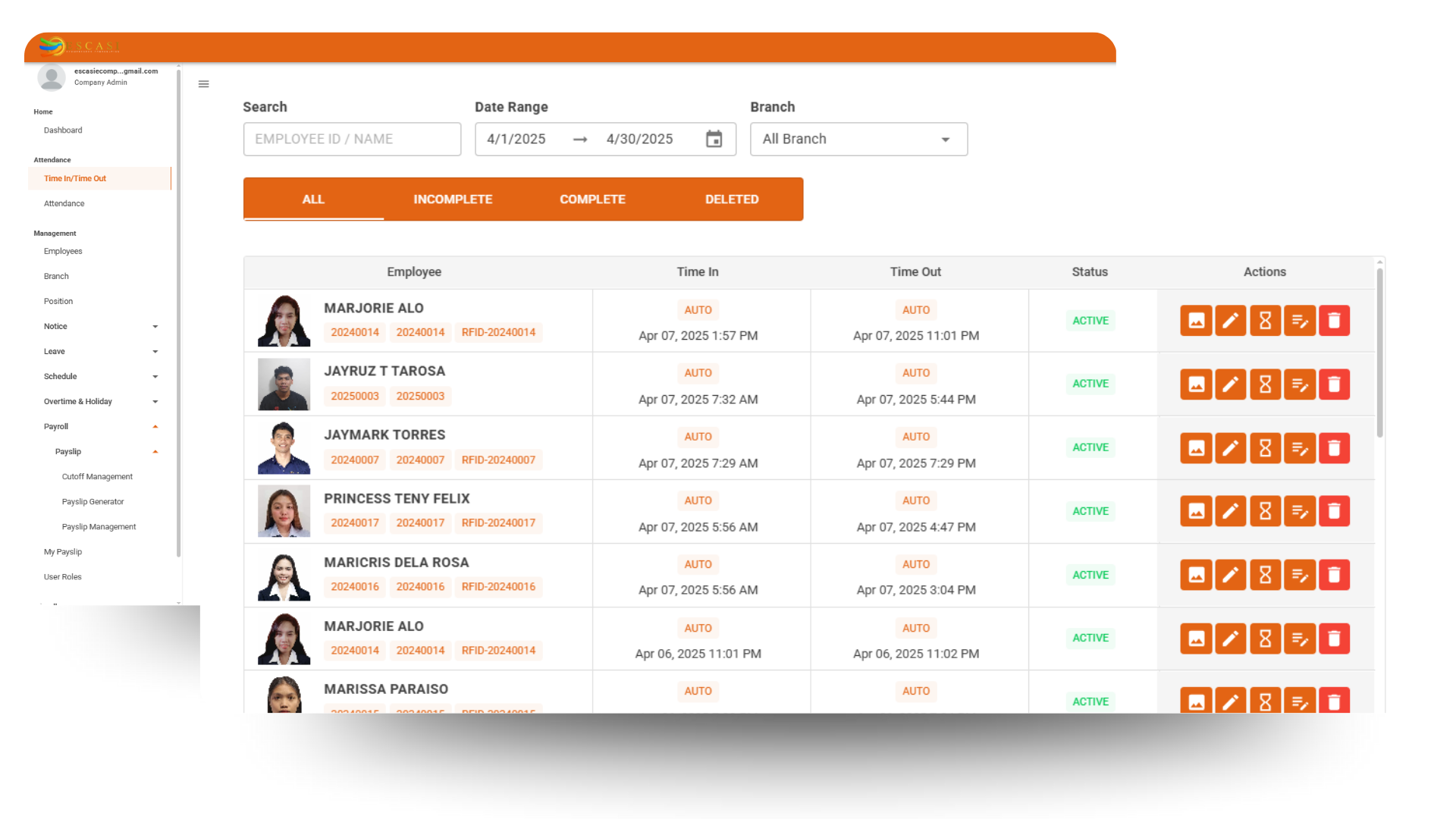Switch to the INCOMPLETE tab
This screenshot has height=819, width=1456.
pyautogui.click(x=453, y=199)
